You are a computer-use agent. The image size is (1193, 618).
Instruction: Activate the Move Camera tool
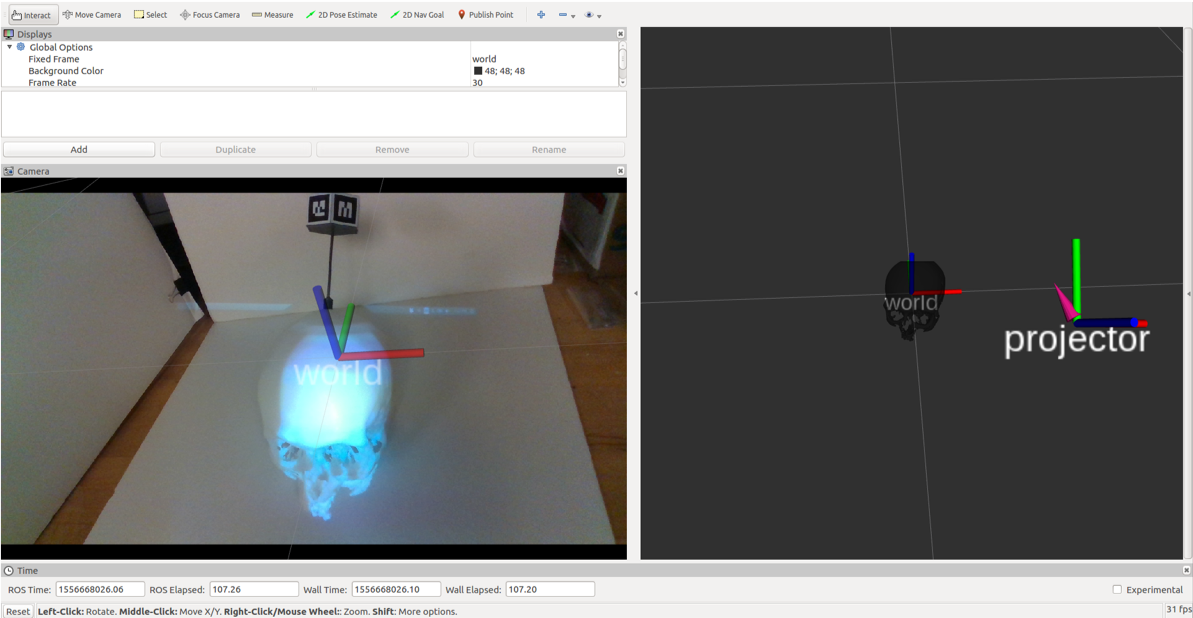(x=92, y=15)
